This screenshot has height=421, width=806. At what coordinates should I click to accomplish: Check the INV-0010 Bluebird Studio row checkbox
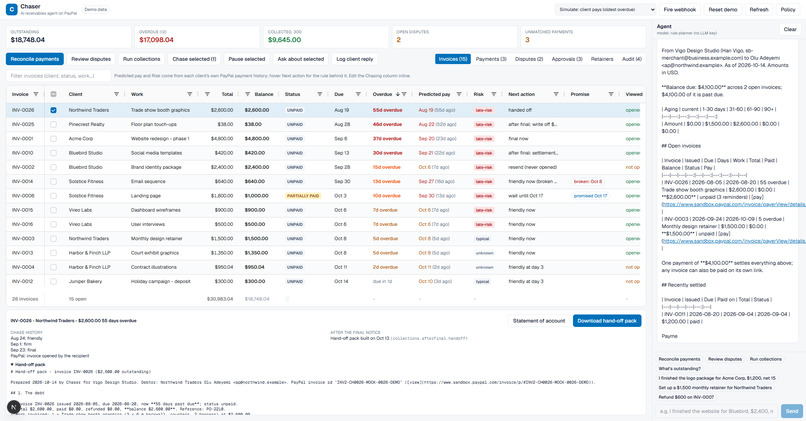(53, 153)
